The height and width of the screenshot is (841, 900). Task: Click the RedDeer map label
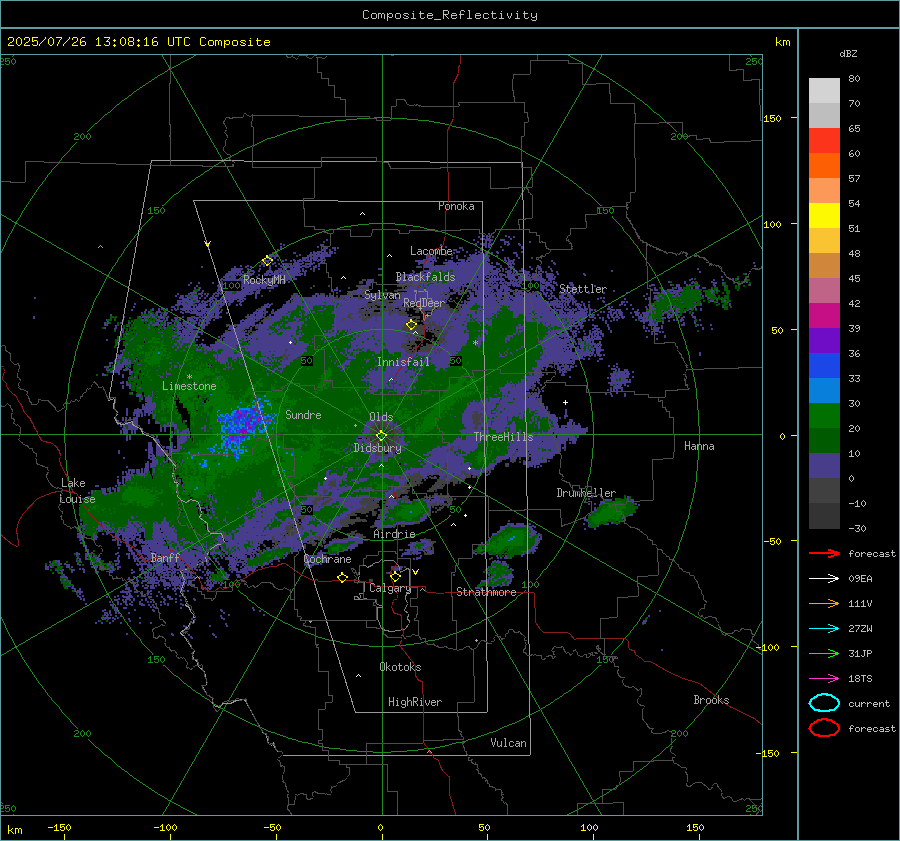coord(424,303)
